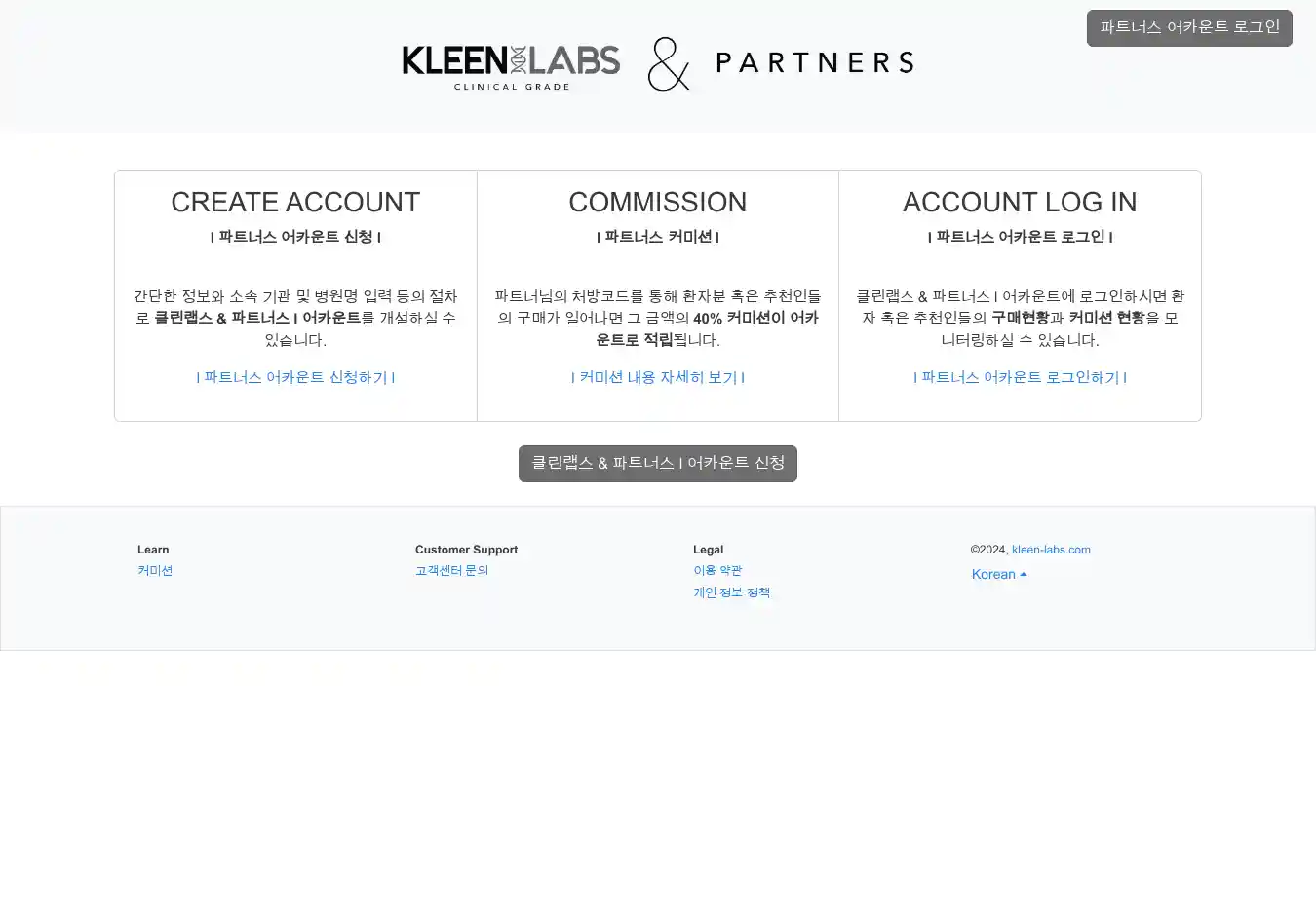The image size is (1316, 916).
Task: Click the 파트너스 어카운트 신청 subtitle
Action: (x=295, y=237)
